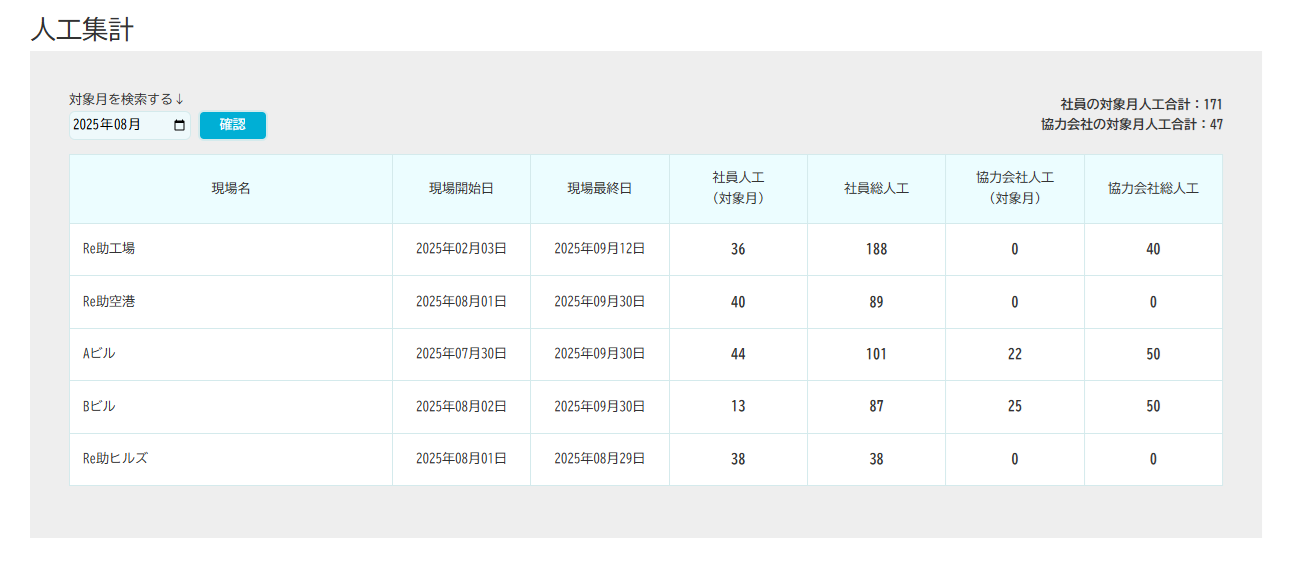Focus the 2025年08月 month input field

click(x=118, y=125)
